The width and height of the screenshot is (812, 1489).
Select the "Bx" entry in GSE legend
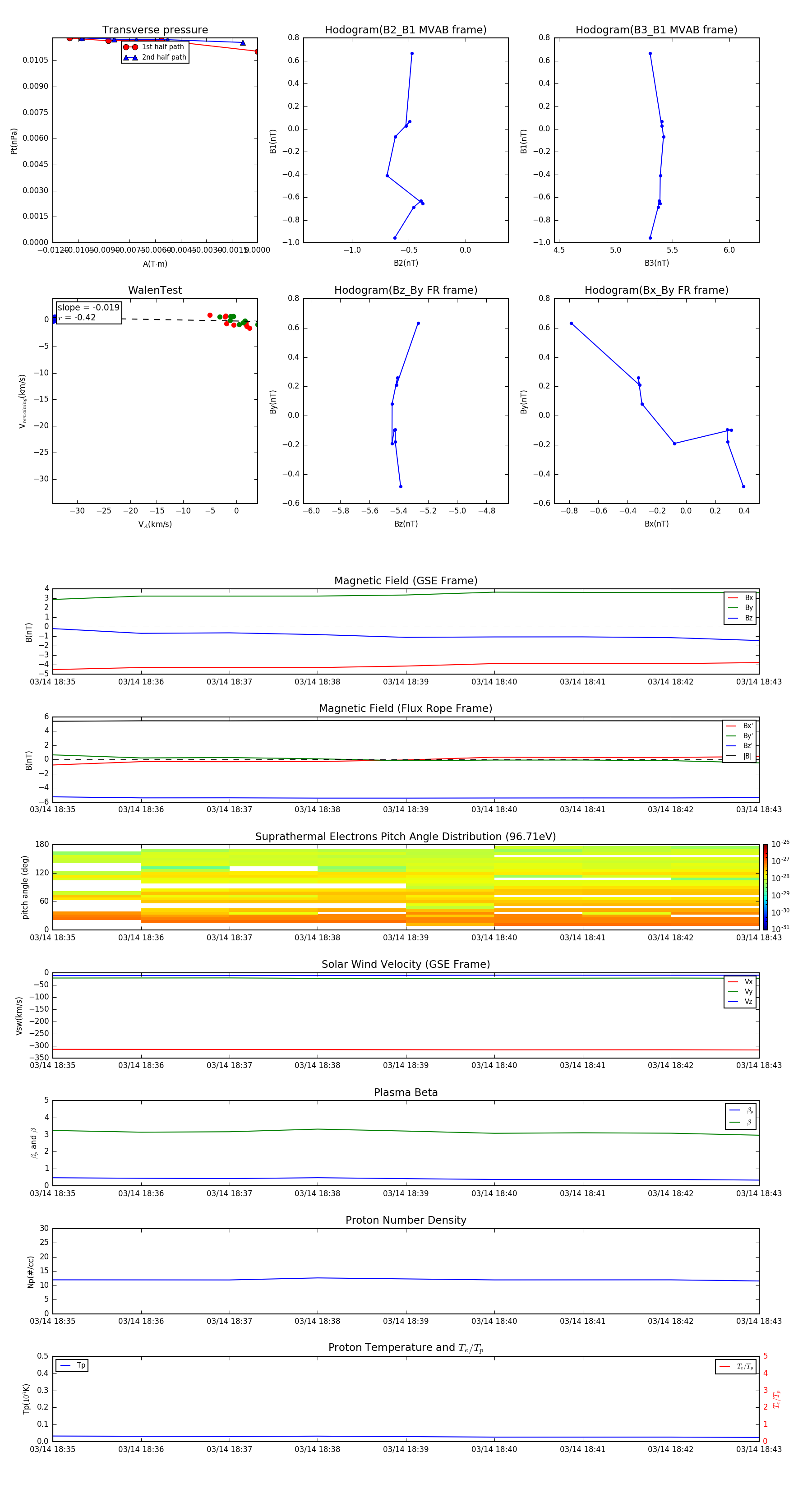pos(740,598)
